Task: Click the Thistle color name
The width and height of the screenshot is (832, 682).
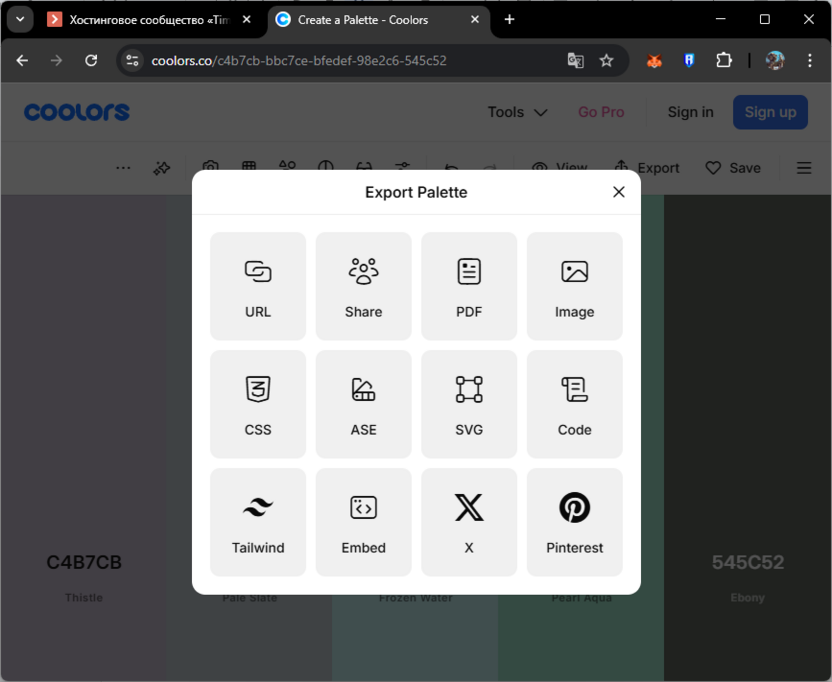Action: point(84,598)
